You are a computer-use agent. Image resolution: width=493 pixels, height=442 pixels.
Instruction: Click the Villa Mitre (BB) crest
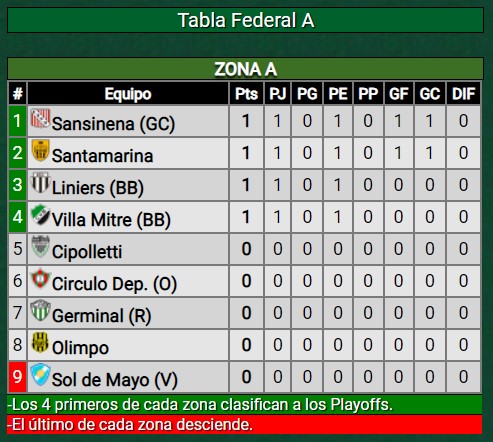point(41,214)
